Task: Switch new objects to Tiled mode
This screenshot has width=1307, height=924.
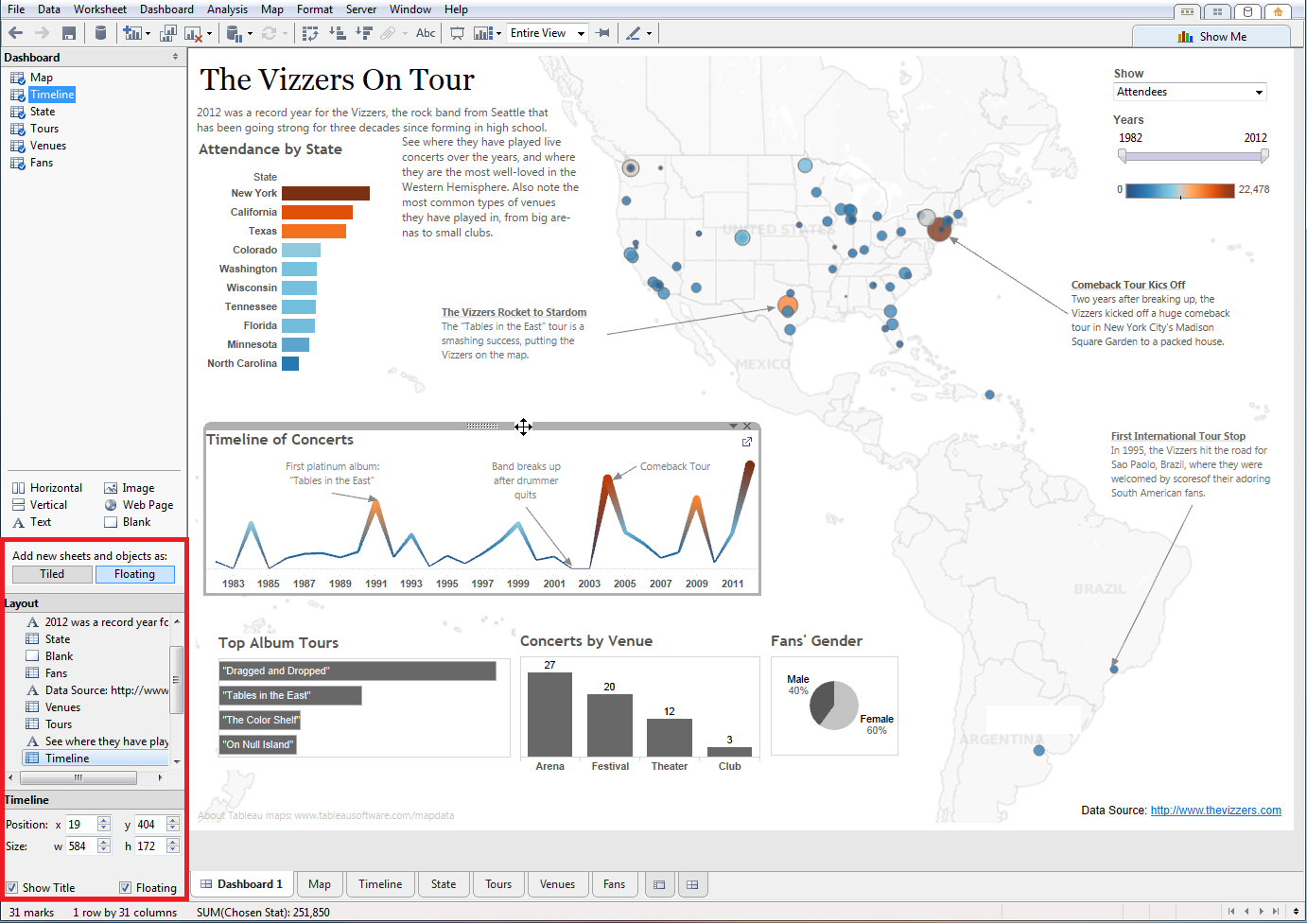Action: 51,574
